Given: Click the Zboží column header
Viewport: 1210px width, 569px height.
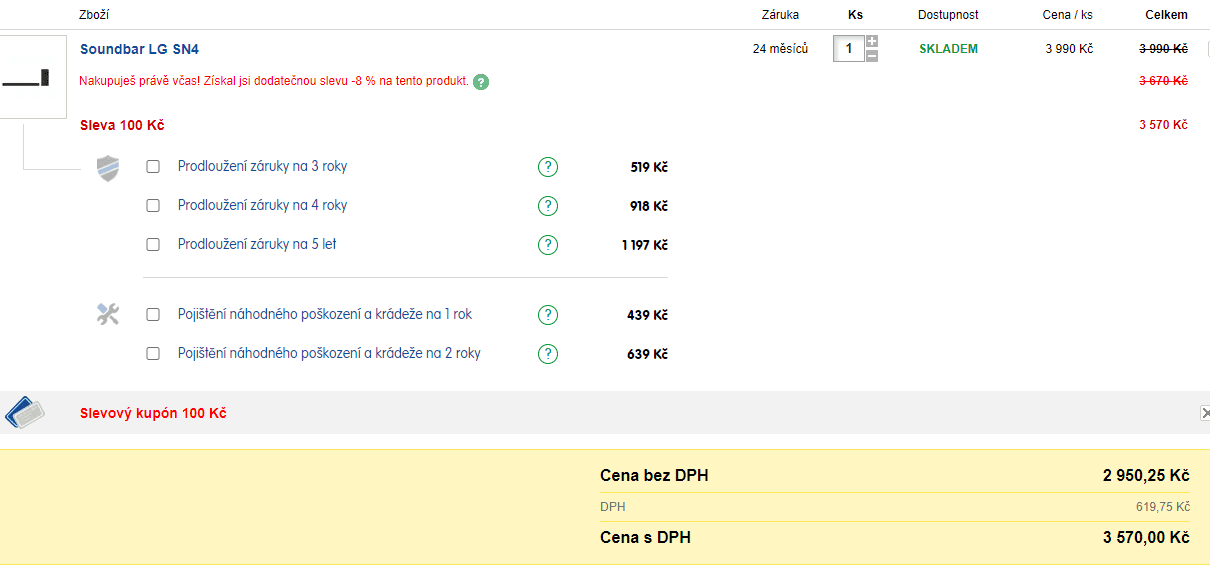Looking at the screenshot, I should [x=94, y=15].
